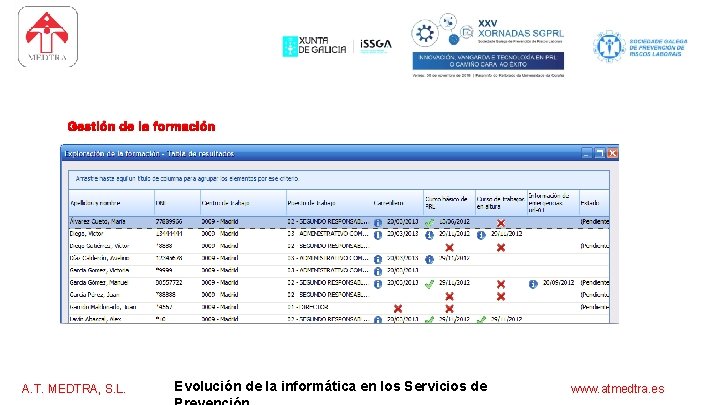Click window title Exploración de la formación

pos(149,153)
